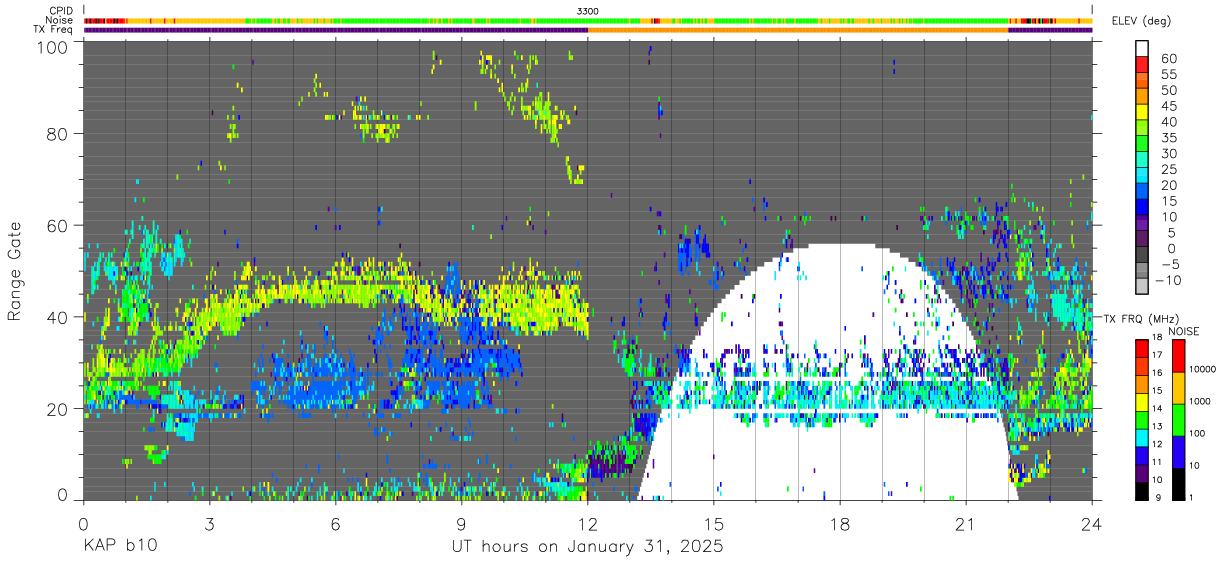Click the green 100–1000 NOISE colorbar segment
The image size is (1228, 567).
tap(1178, 420)
